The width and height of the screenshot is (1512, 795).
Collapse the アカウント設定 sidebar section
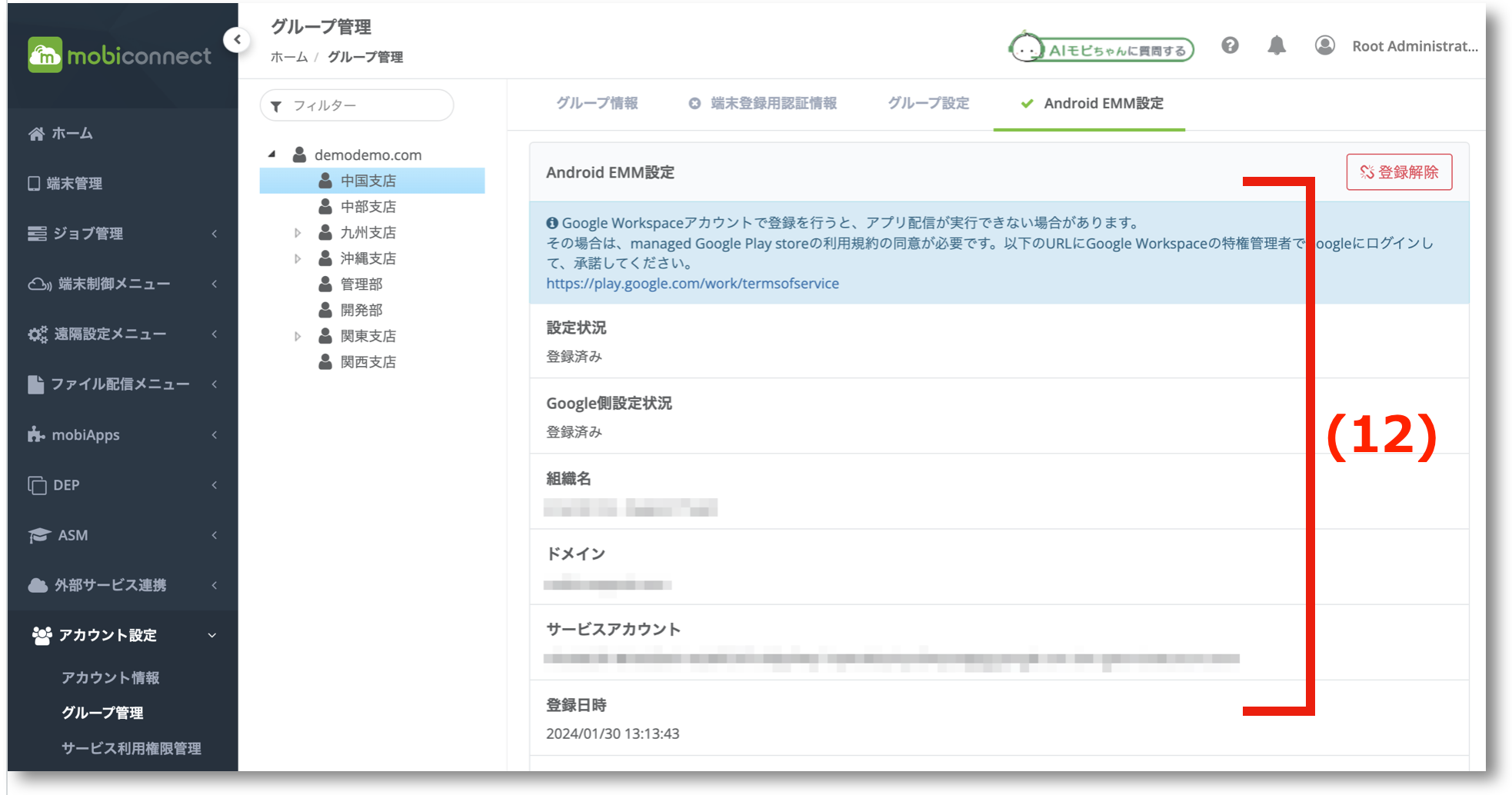click(213, 635)
